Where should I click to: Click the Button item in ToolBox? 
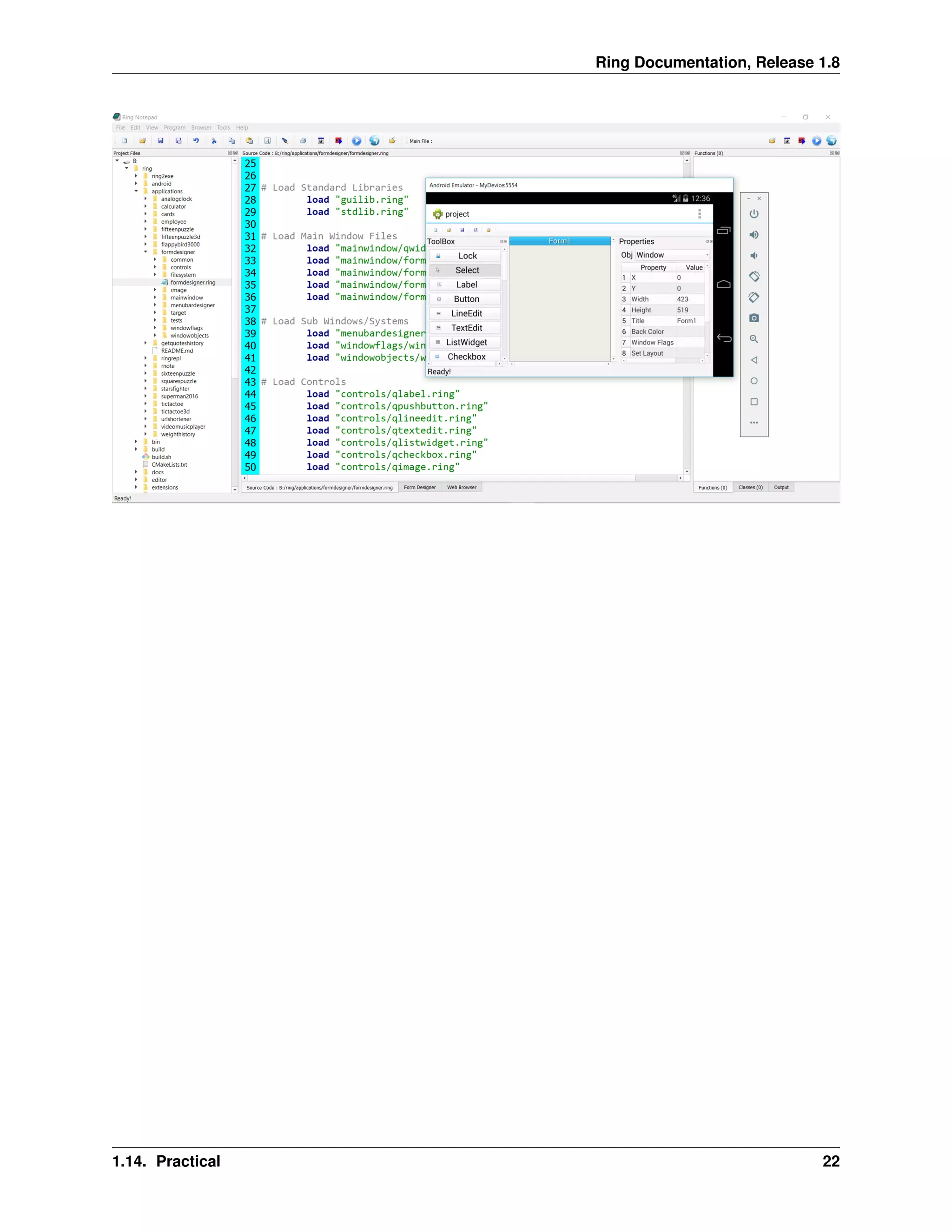(466, 299)
